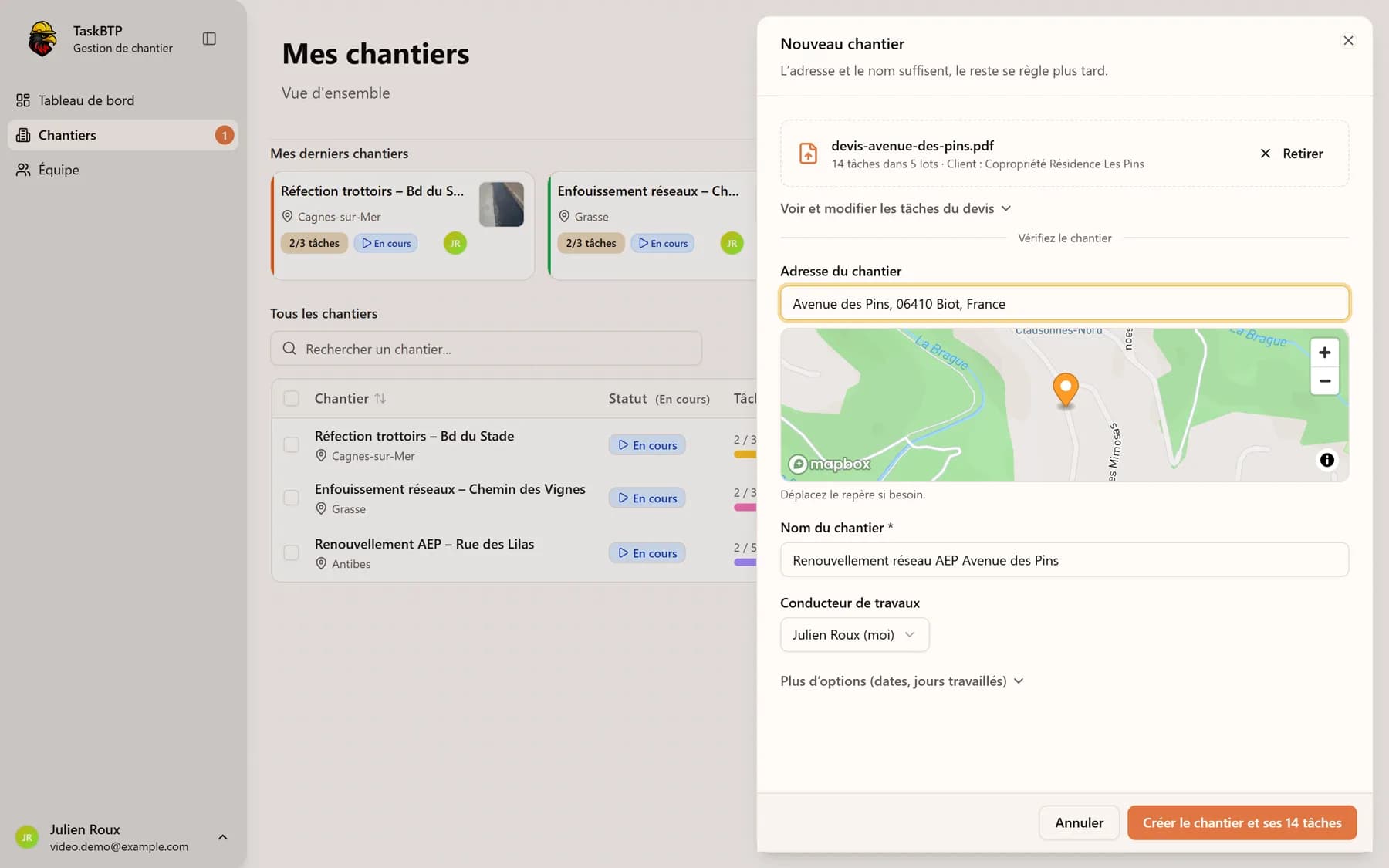Click the orange map location pin
This screenshot has height=868, width=1389.
[x=1066, y=390]
